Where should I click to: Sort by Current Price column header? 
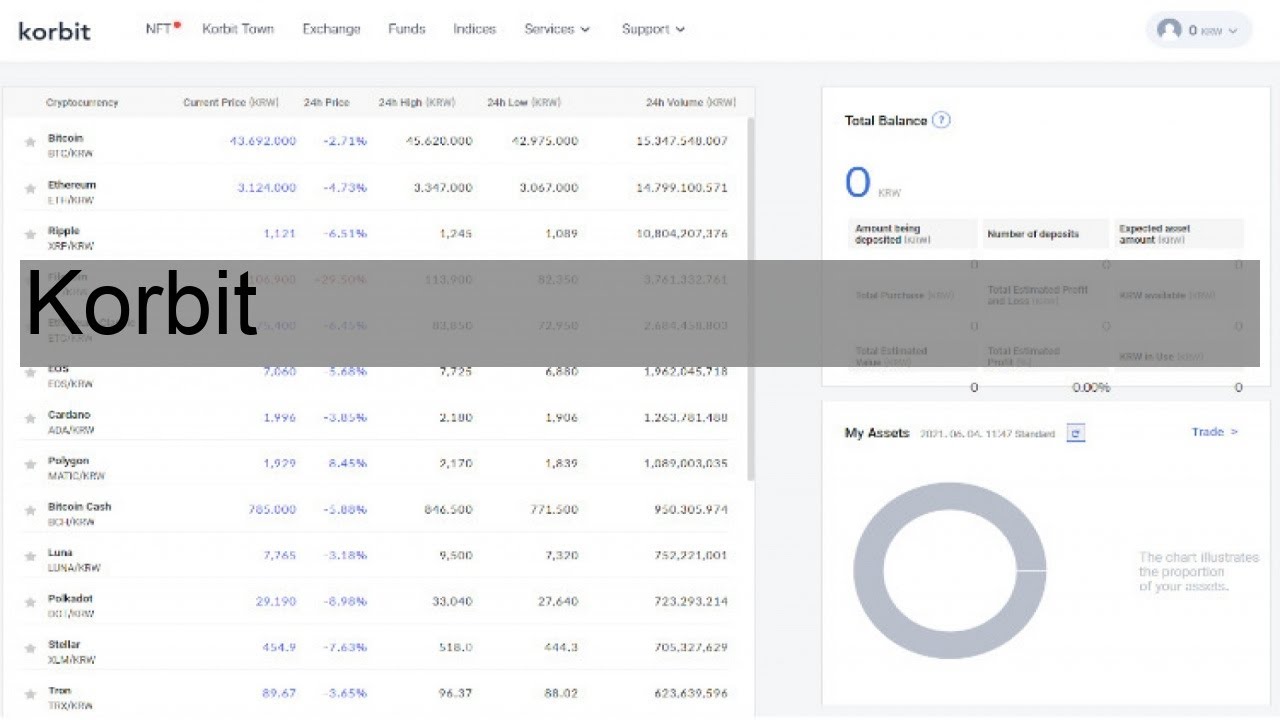(x=231, y=103)
